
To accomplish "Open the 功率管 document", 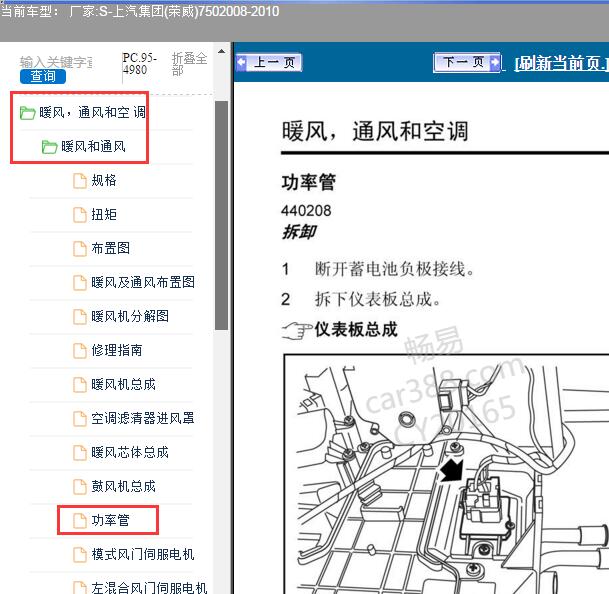I will (110, 521).
